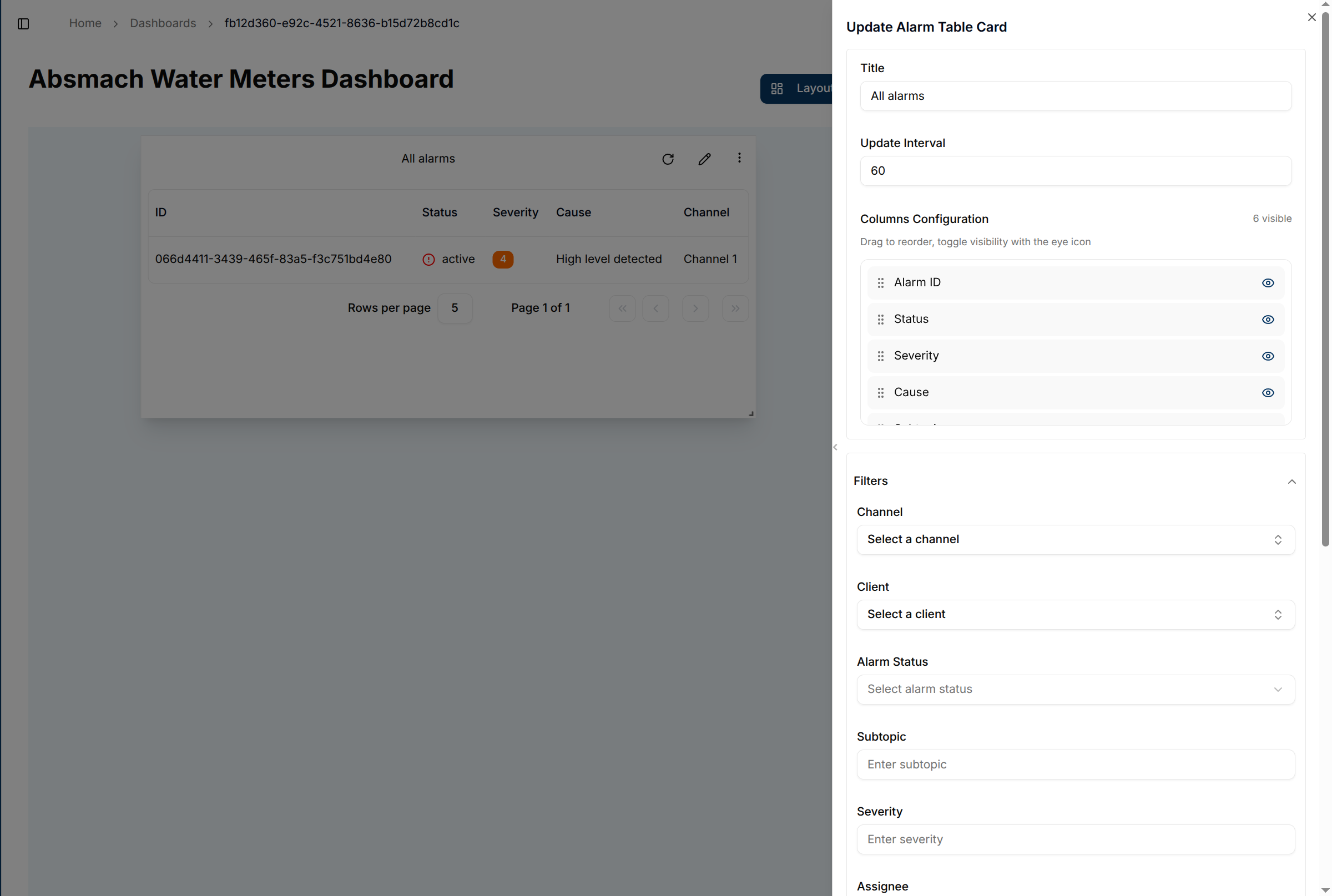Click the Update Interval field showing 60
The height and width of the screenshot is (896, 1332).
tap(1074, 170)
